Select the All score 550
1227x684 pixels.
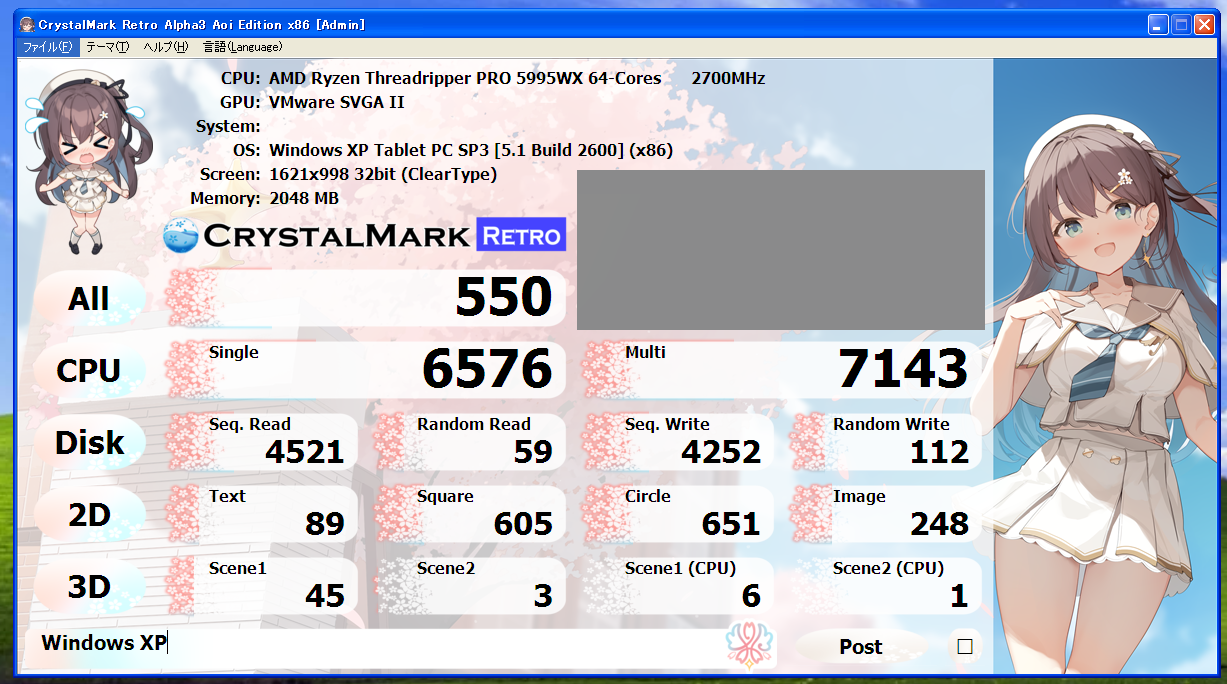(x=503, y=298)
